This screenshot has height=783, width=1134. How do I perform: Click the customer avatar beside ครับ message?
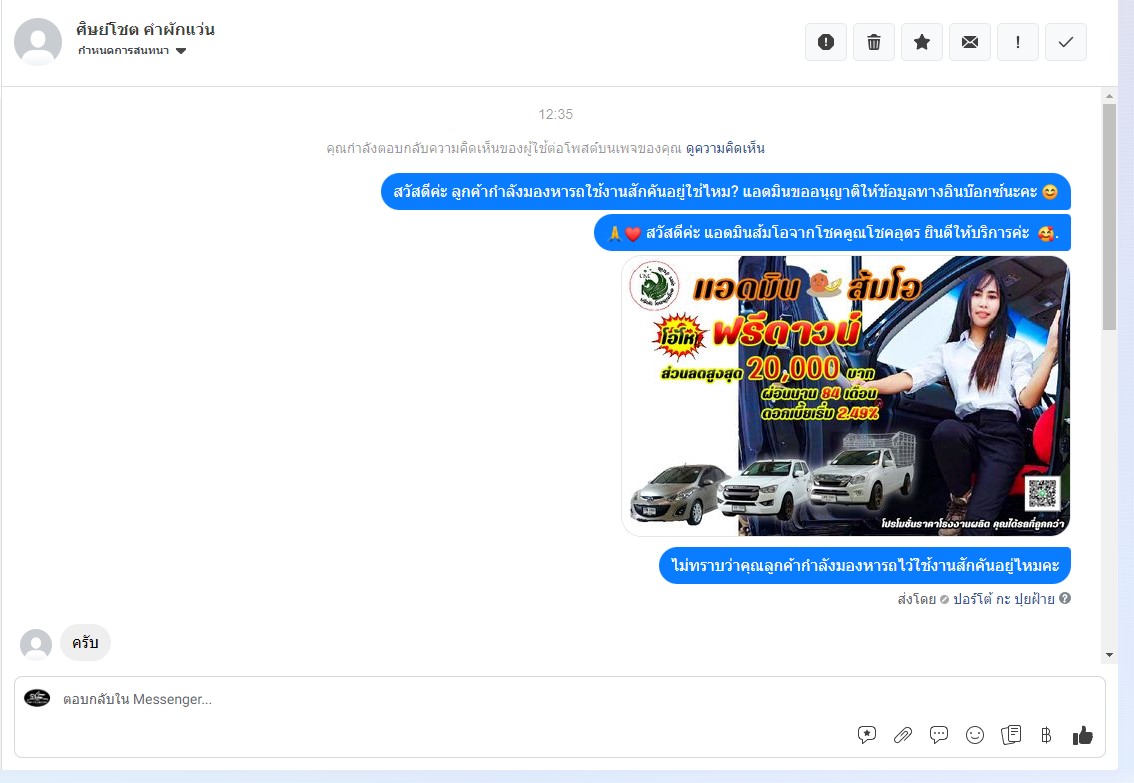point(36,644)
